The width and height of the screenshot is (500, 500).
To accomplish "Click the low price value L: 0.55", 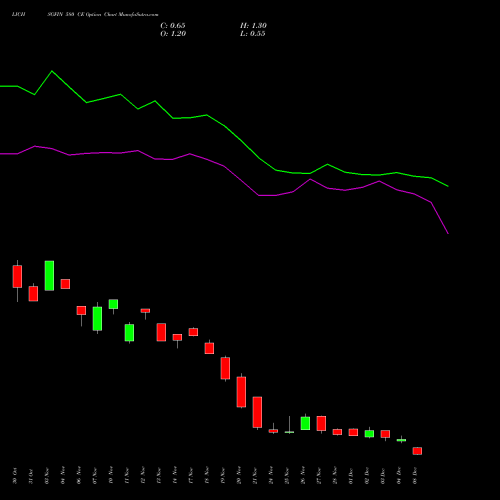I will (x=253, y=34).
